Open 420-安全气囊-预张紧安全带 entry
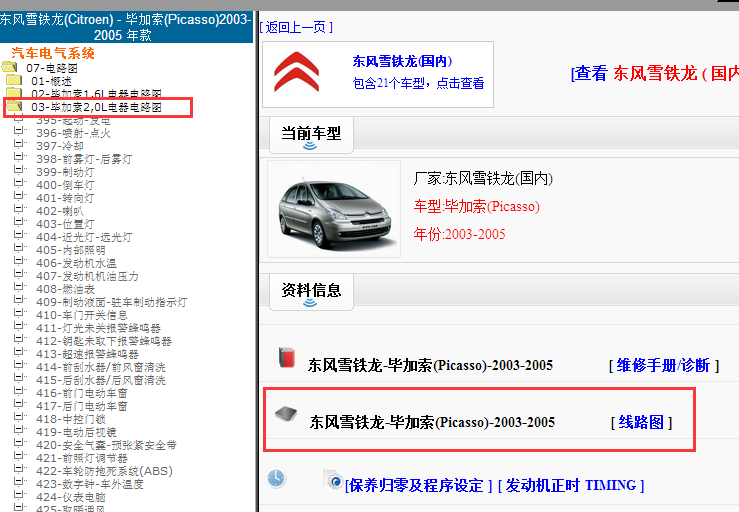The image size is (739, 512). [106, 445]
